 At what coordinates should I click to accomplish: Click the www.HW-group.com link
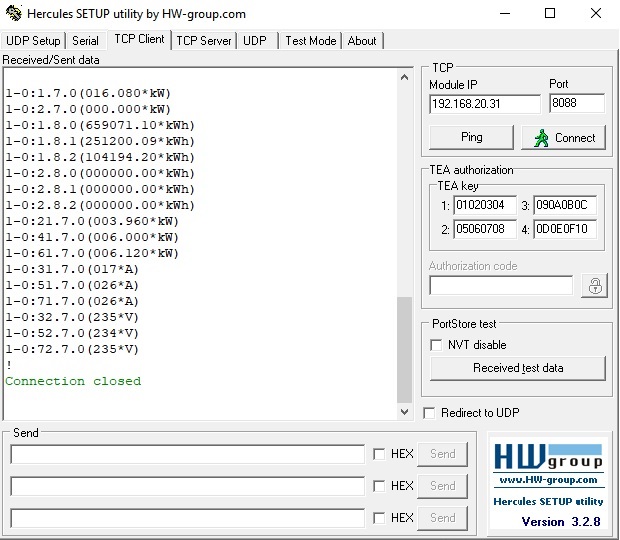548,480
